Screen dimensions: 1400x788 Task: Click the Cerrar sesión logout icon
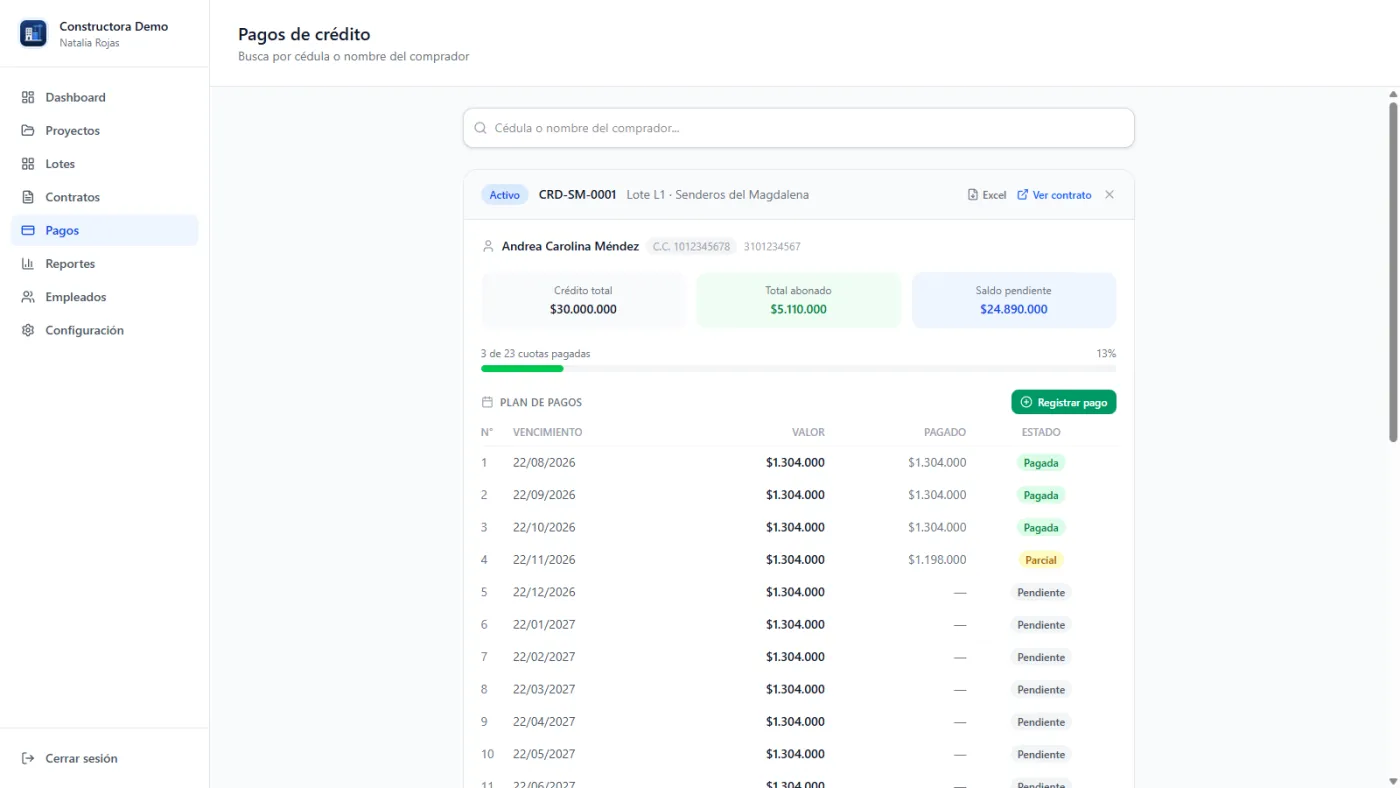tap(28, 758)
